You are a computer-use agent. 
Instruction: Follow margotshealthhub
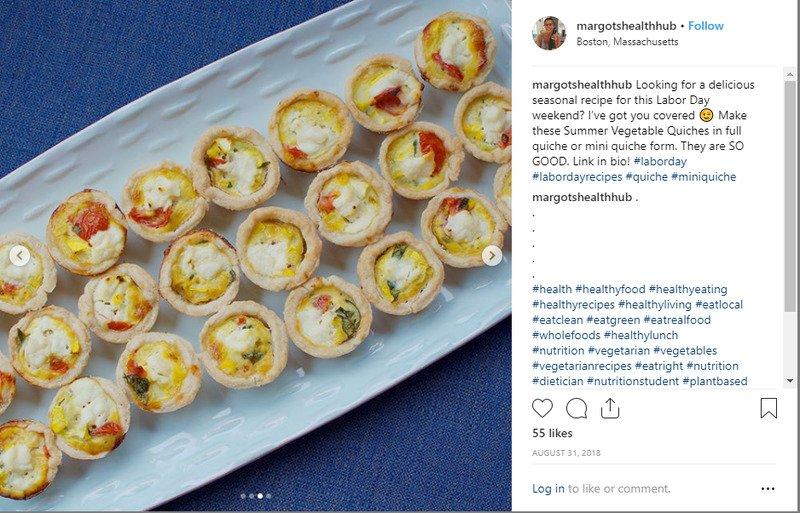click(x=706, y=26)
